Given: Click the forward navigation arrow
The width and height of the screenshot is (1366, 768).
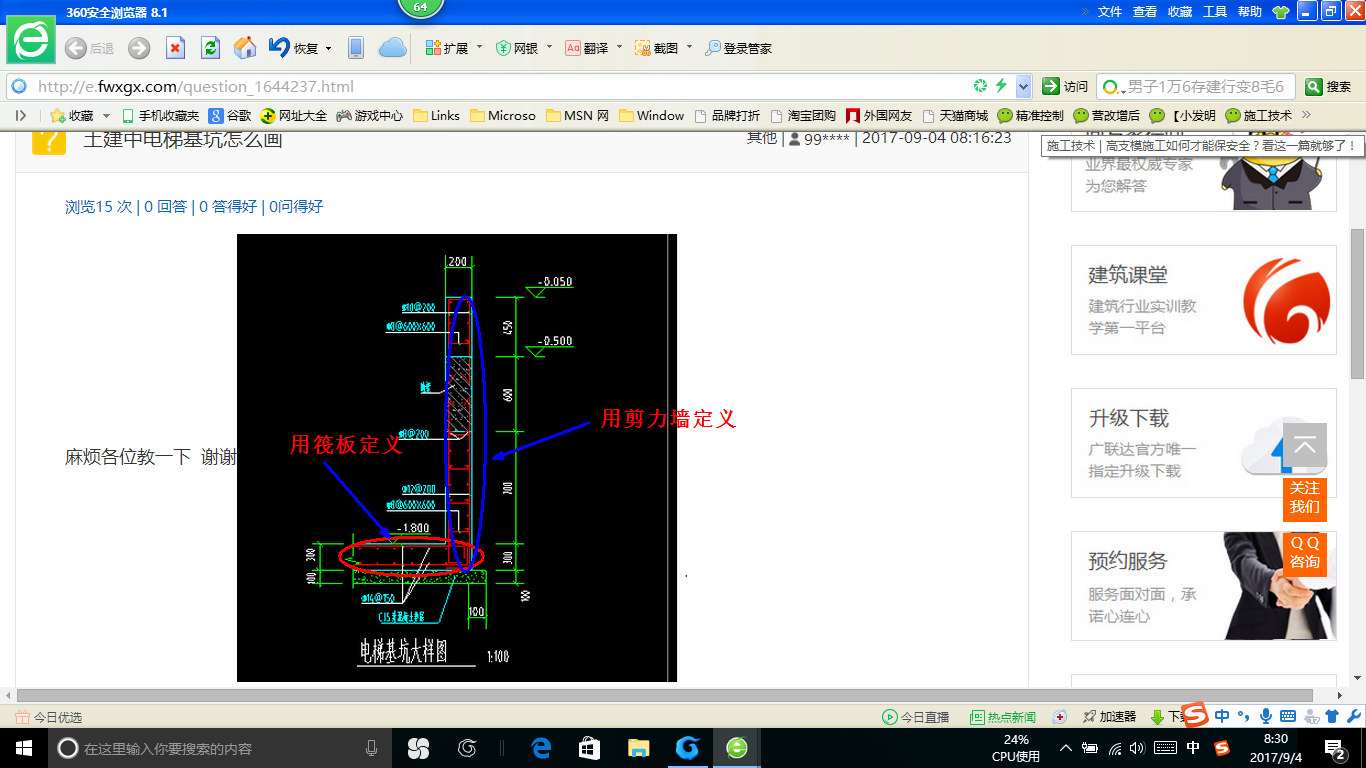Looking at the screenshot, I should pyautogui.click(x=139, y=48).
